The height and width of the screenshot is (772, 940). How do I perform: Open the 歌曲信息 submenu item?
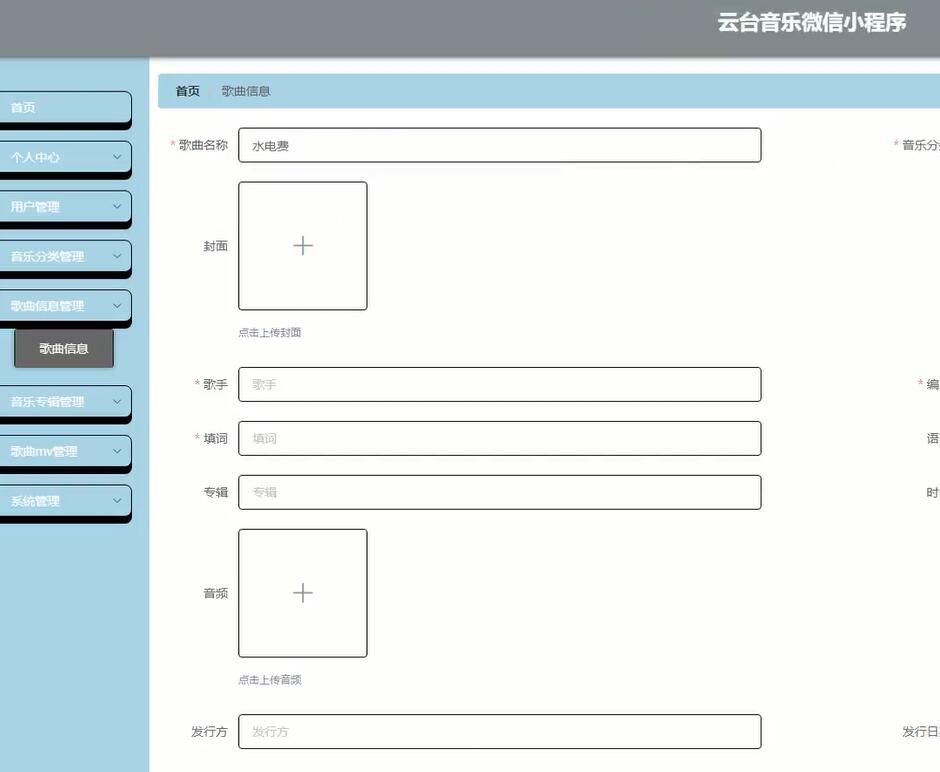[63, 346]
